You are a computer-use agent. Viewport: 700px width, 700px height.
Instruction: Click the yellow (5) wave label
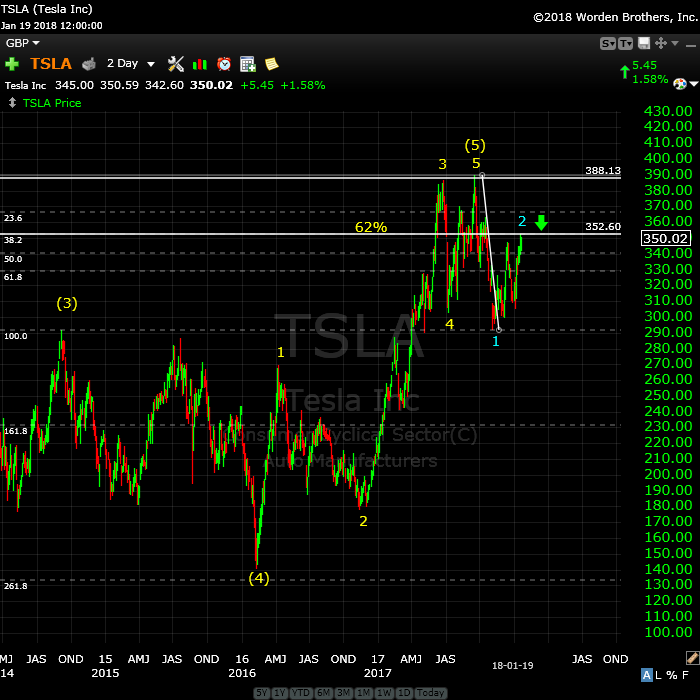click(x=475, y=145)
